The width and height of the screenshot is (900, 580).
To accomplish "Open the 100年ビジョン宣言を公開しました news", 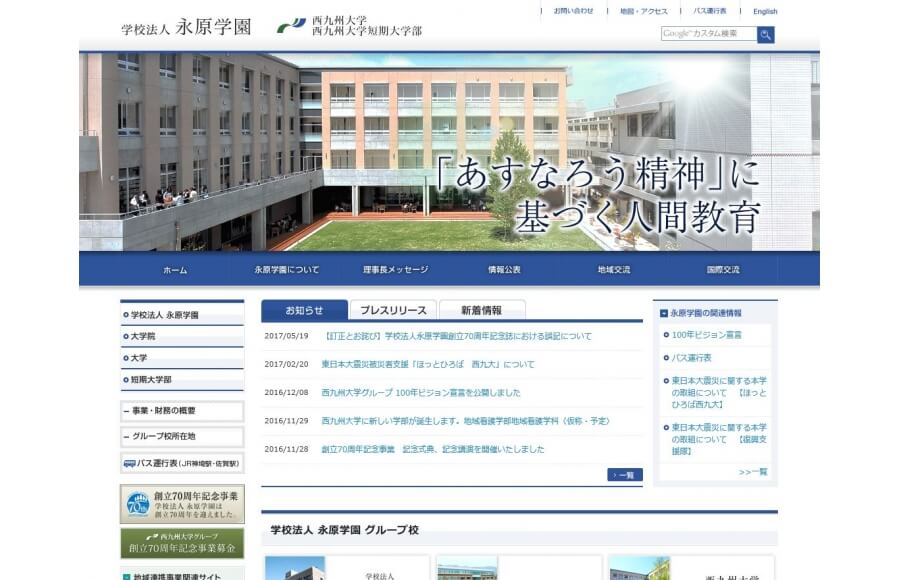I will click(421, 393).
